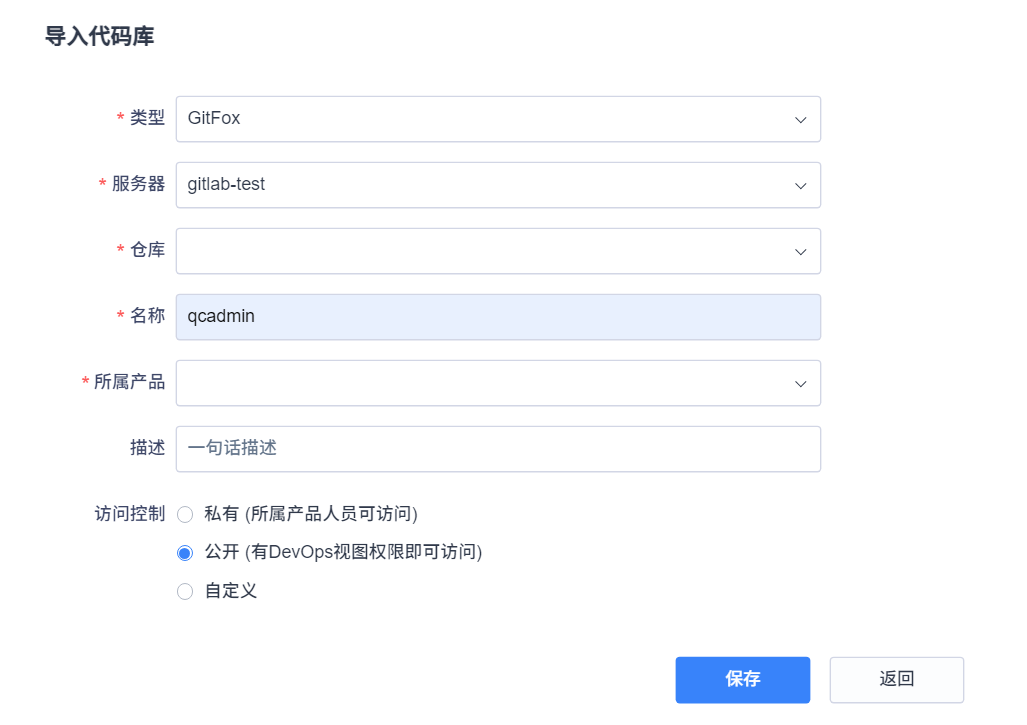Select the 自定义 radio button
1027x725 pixels.
(x=185, y=591)
